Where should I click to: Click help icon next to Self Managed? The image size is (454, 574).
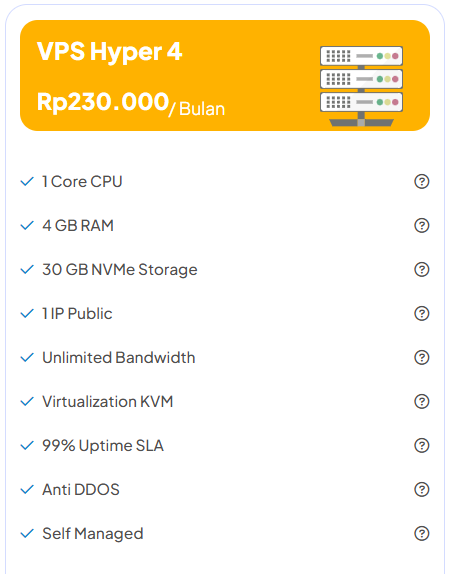tap(421, 533)
